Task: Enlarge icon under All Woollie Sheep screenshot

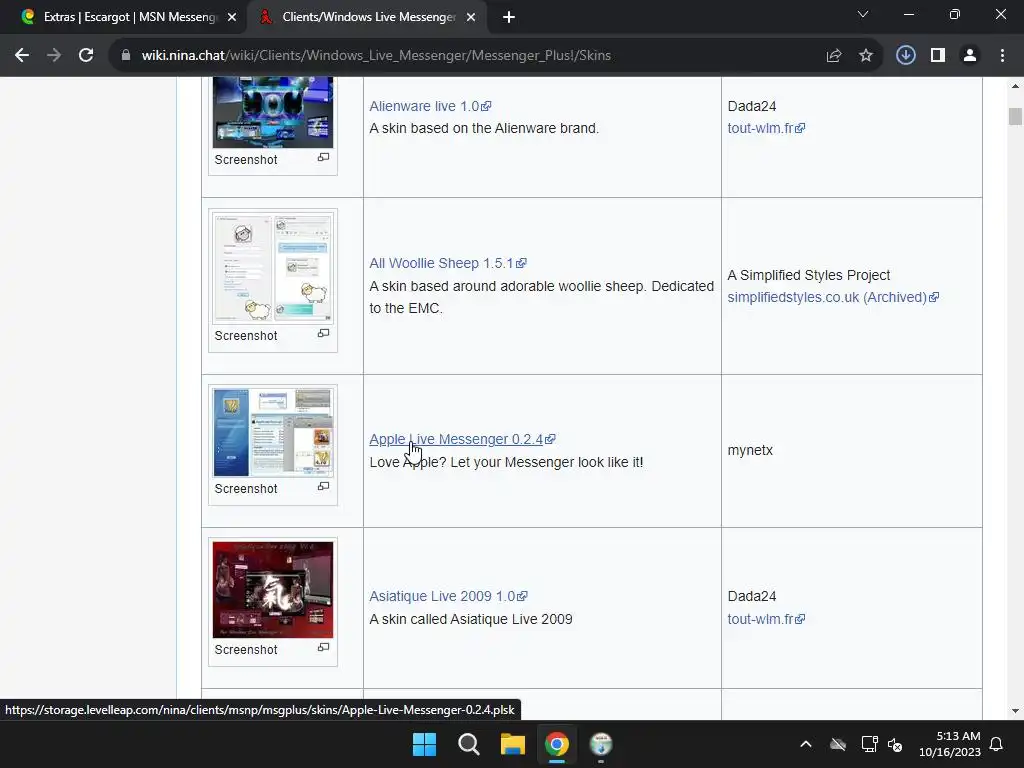Action: coord(323,333)
